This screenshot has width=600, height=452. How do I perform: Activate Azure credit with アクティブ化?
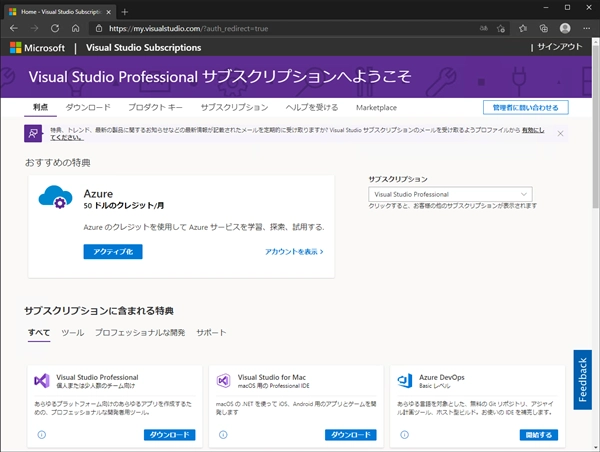pyautogui.click(x=113, y=251)
